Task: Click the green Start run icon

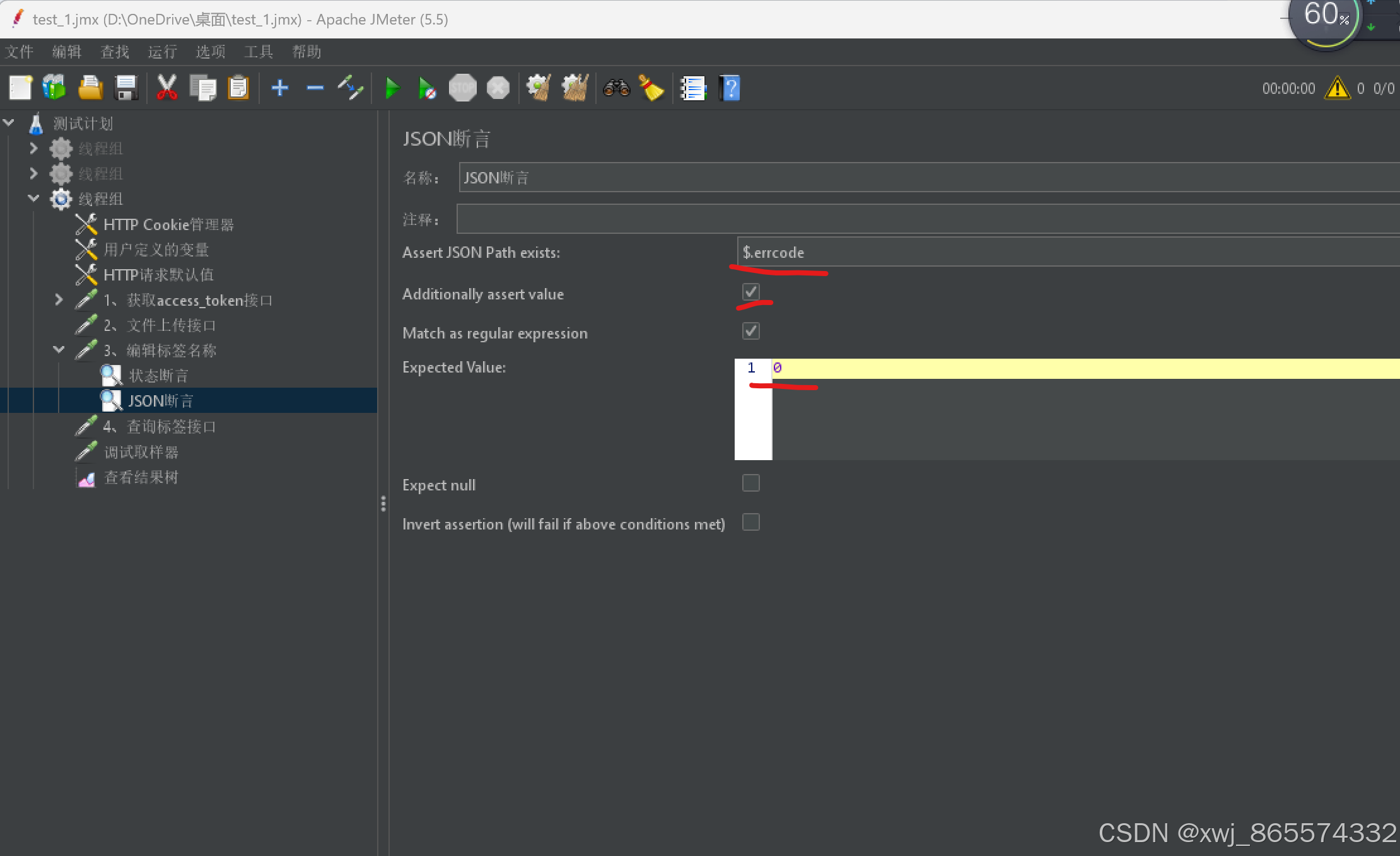Action: point(392,88)
